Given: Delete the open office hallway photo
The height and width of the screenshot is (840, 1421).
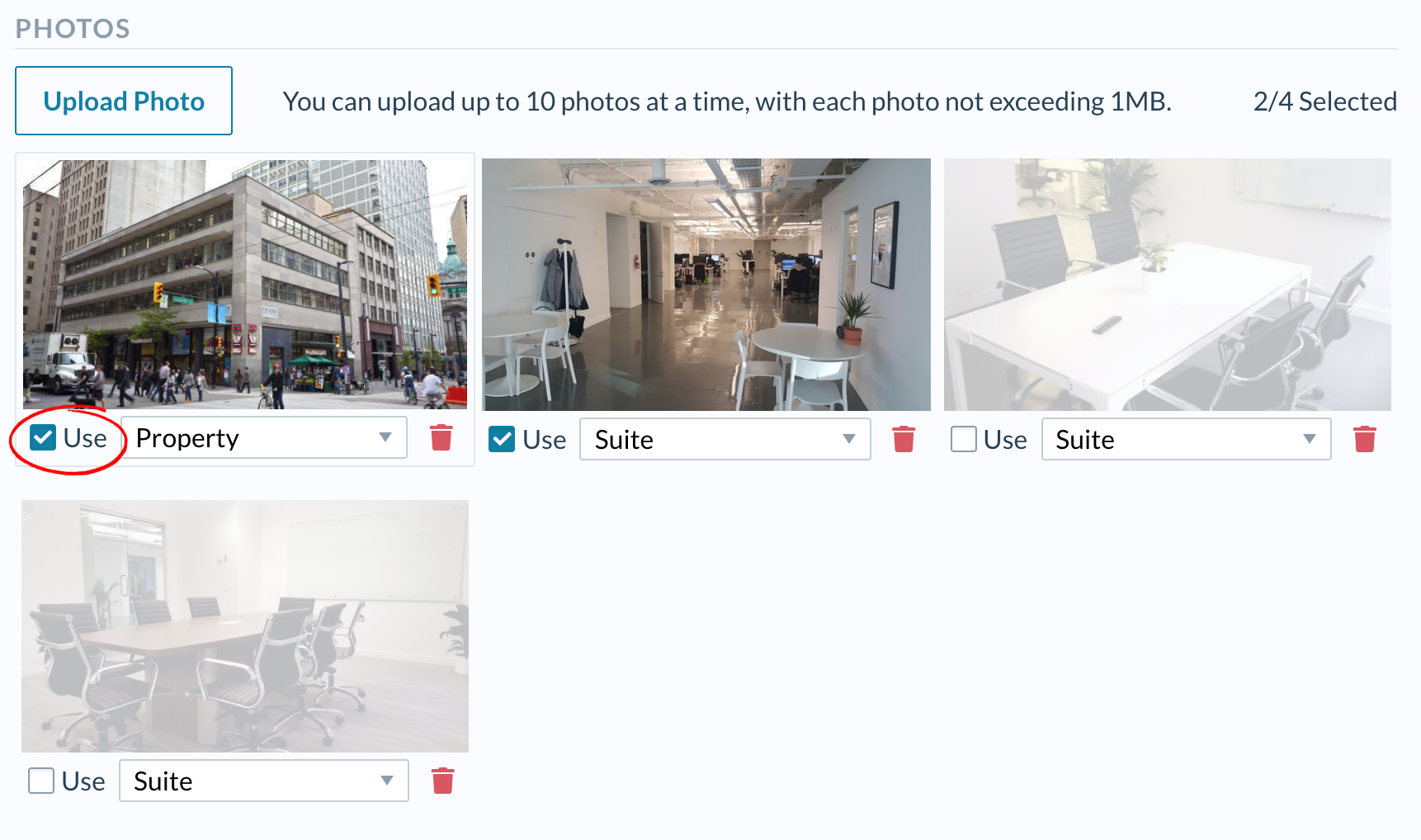Looking at the screenshot, I should coord(904,439).
